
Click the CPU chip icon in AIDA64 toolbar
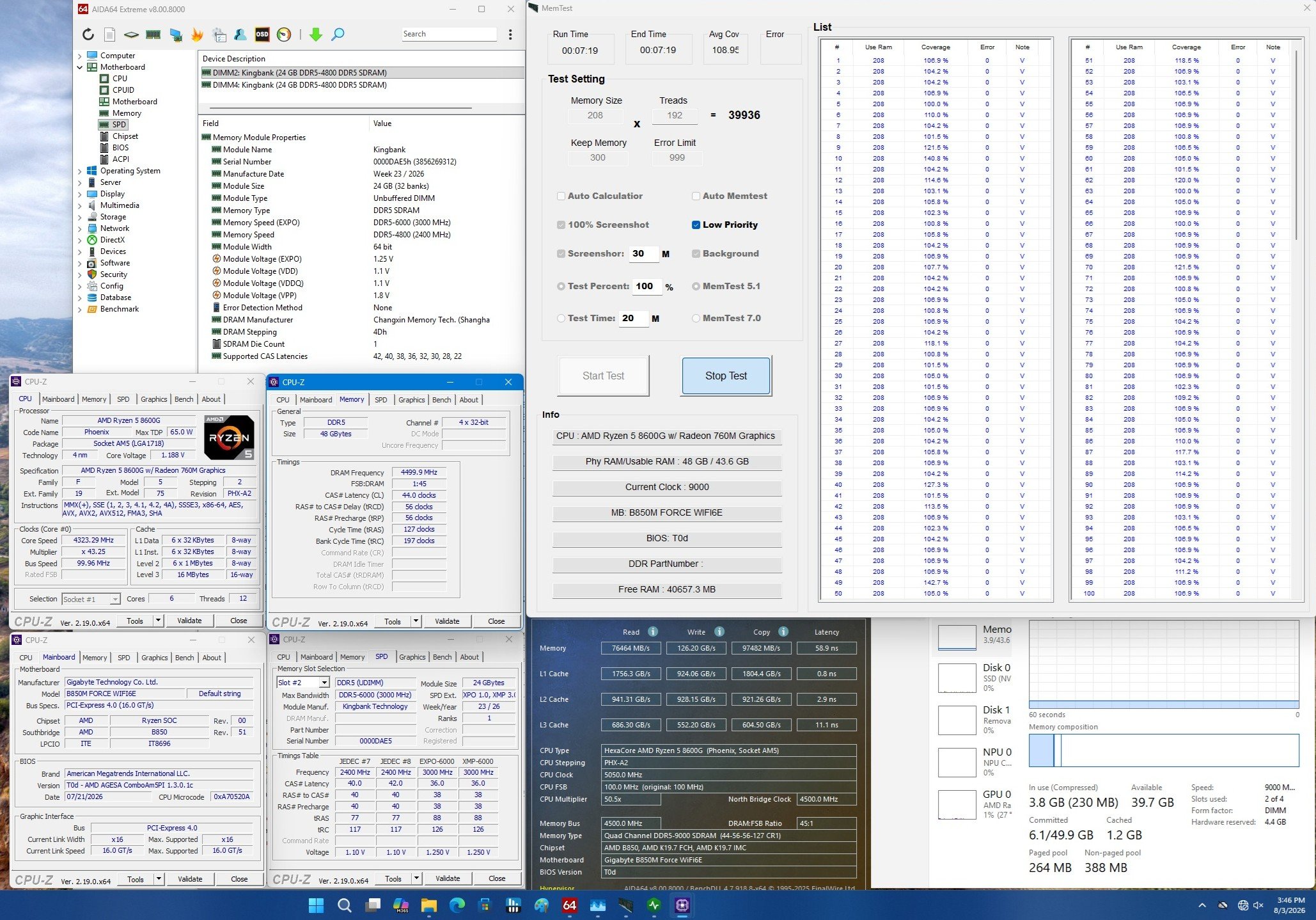pyautogui.click(x=131, y=35)
